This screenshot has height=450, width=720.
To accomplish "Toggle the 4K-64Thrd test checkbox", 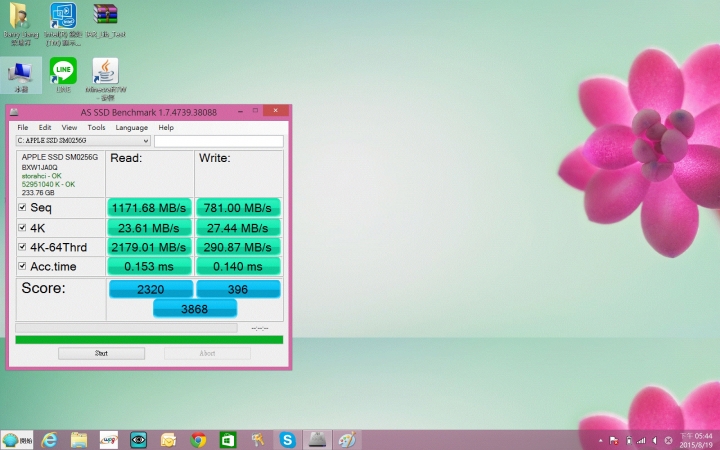I will click(x=22, y=247).
